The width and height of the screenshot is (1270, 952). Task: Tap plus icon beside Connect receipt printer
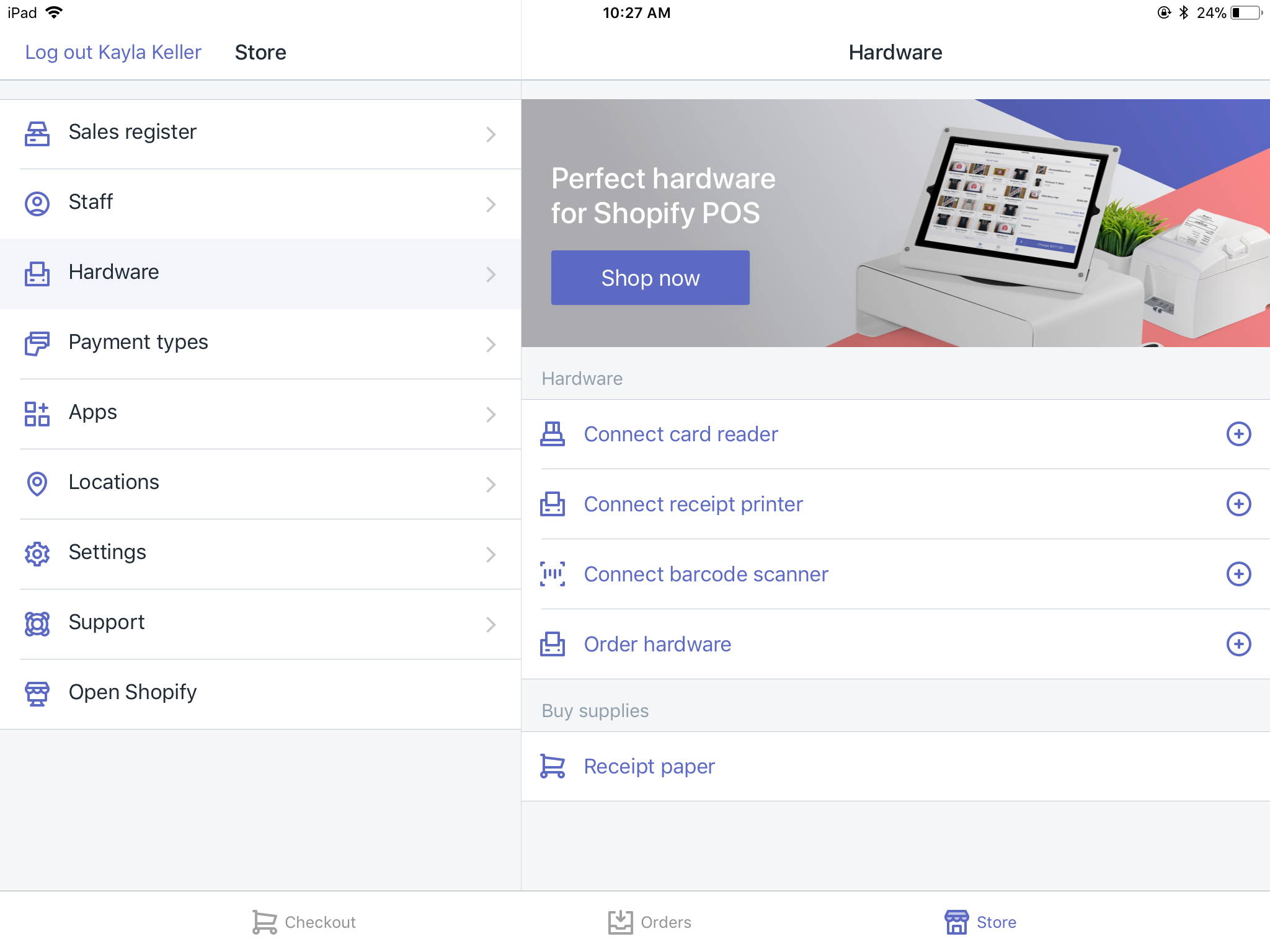coord(1238,504)
